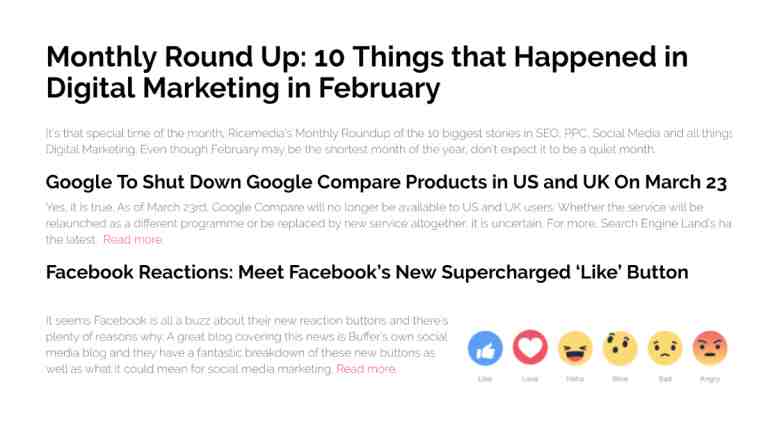This screenshot has height=429, width=768.
Task: Click the 'Angry' caption below angry emoji
Action: (710, 379)
